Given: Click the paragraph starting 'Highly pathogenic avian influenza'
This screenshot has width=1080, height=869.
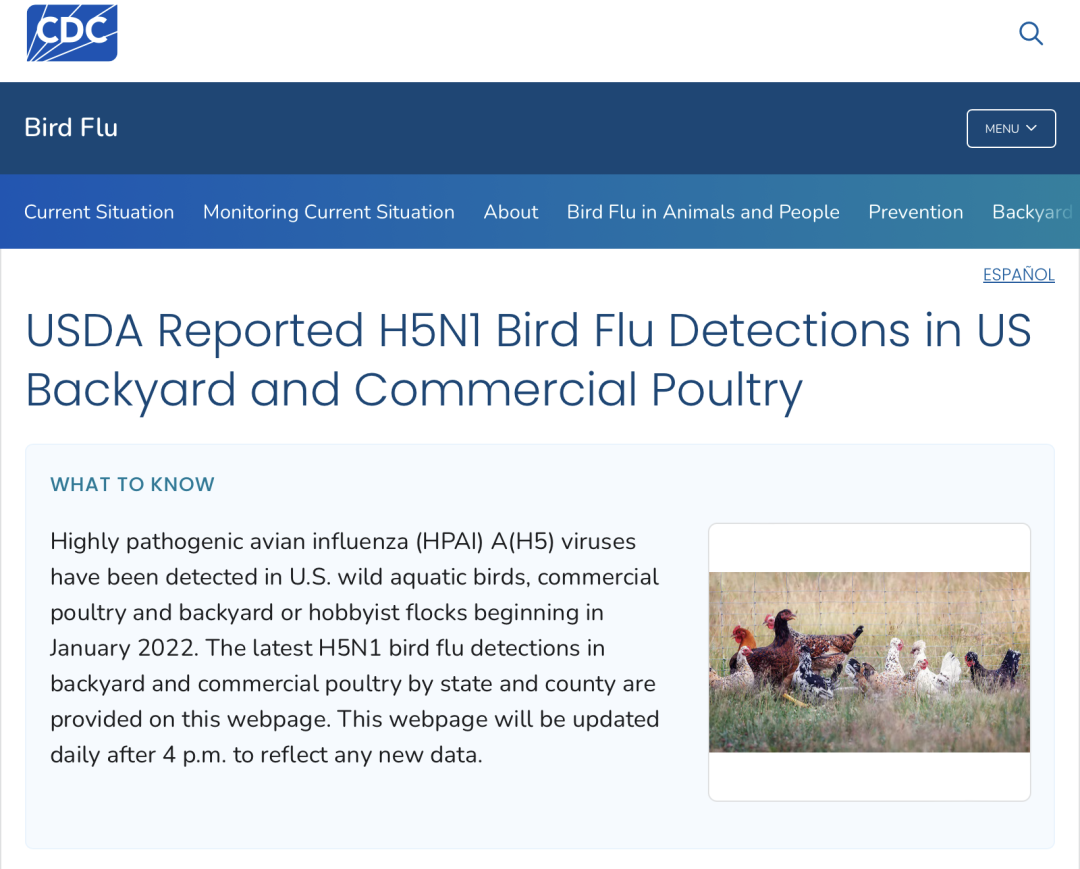Looking at the screenshot, I should click(x=355, y=648).
